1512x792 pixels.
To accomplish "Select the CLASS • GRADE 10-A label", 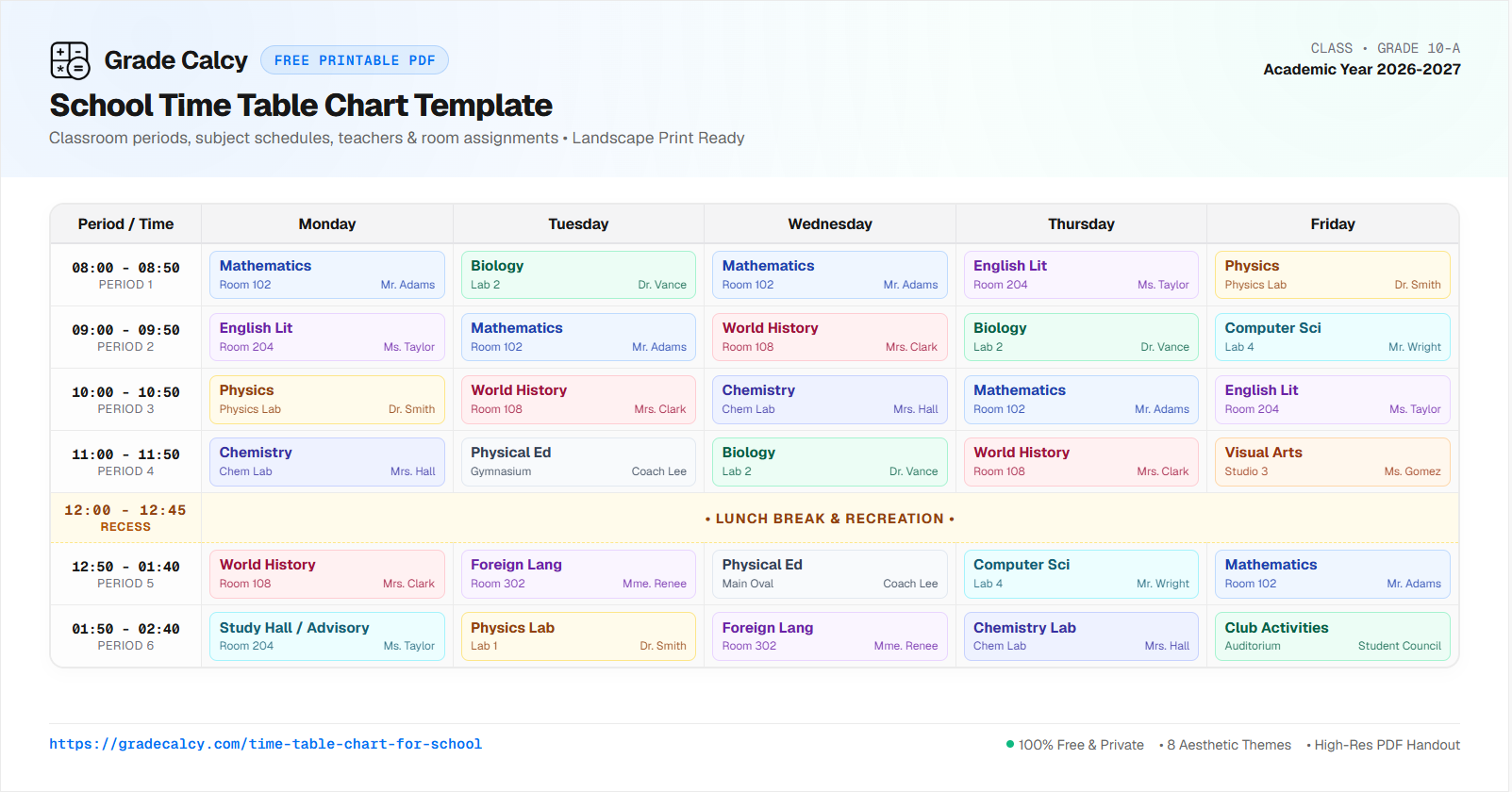I will coord(1386,48).
